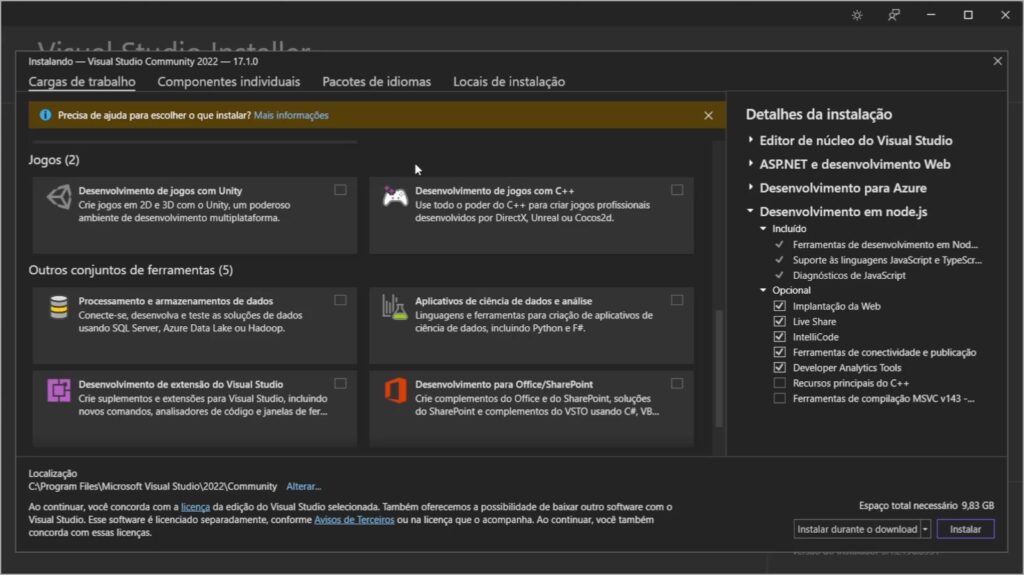This screenshot has width=1024, height=575.
Task: Open the Instalar durante o download dropdown arrow
Action: point(925,529)
